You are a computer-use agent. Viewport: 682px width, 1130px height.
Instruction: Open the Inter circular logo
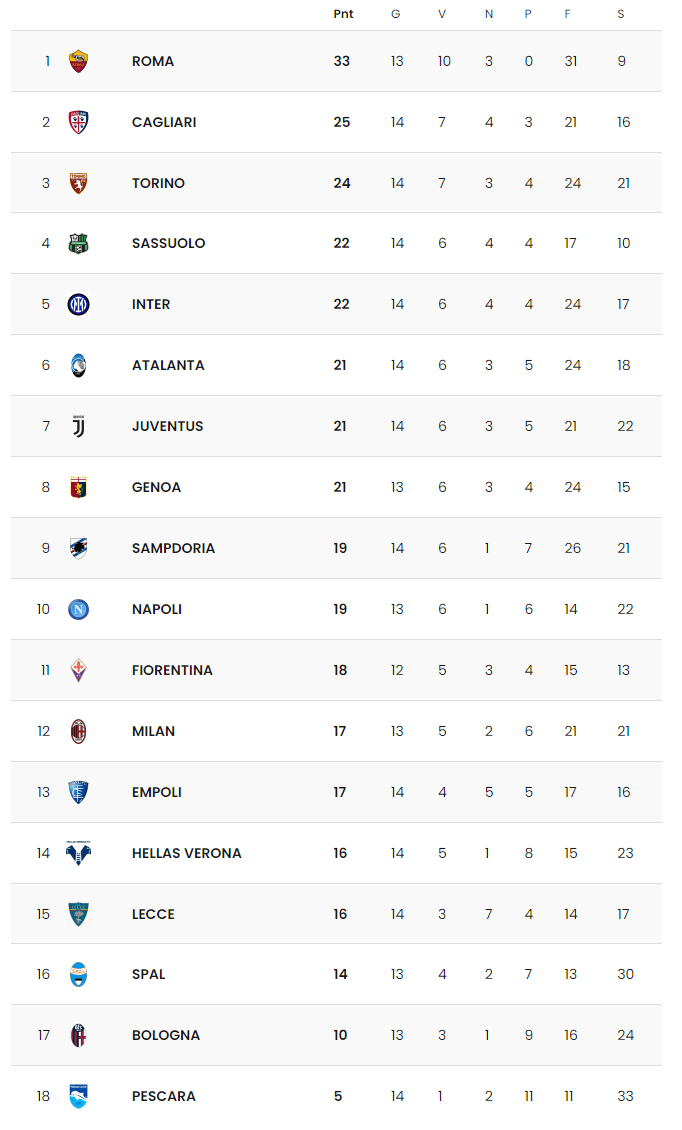coord(79,305)
